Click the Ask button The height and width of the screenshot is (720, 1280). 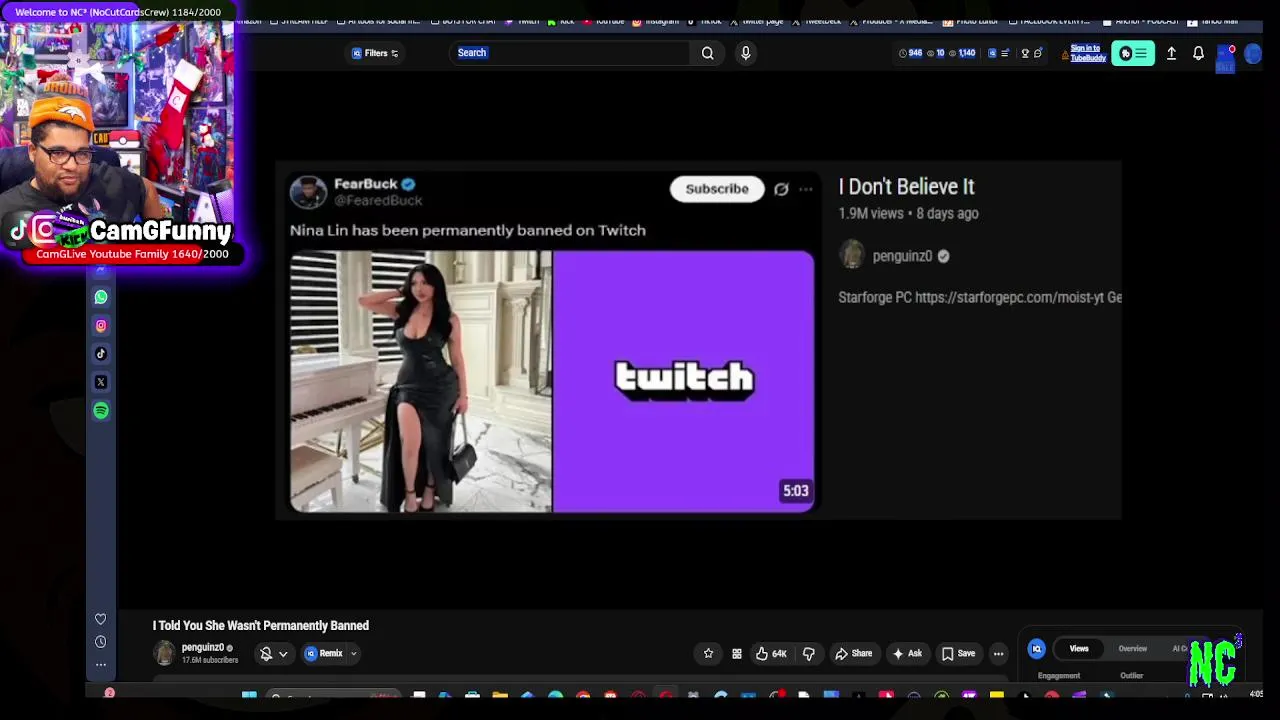(906, 653)
